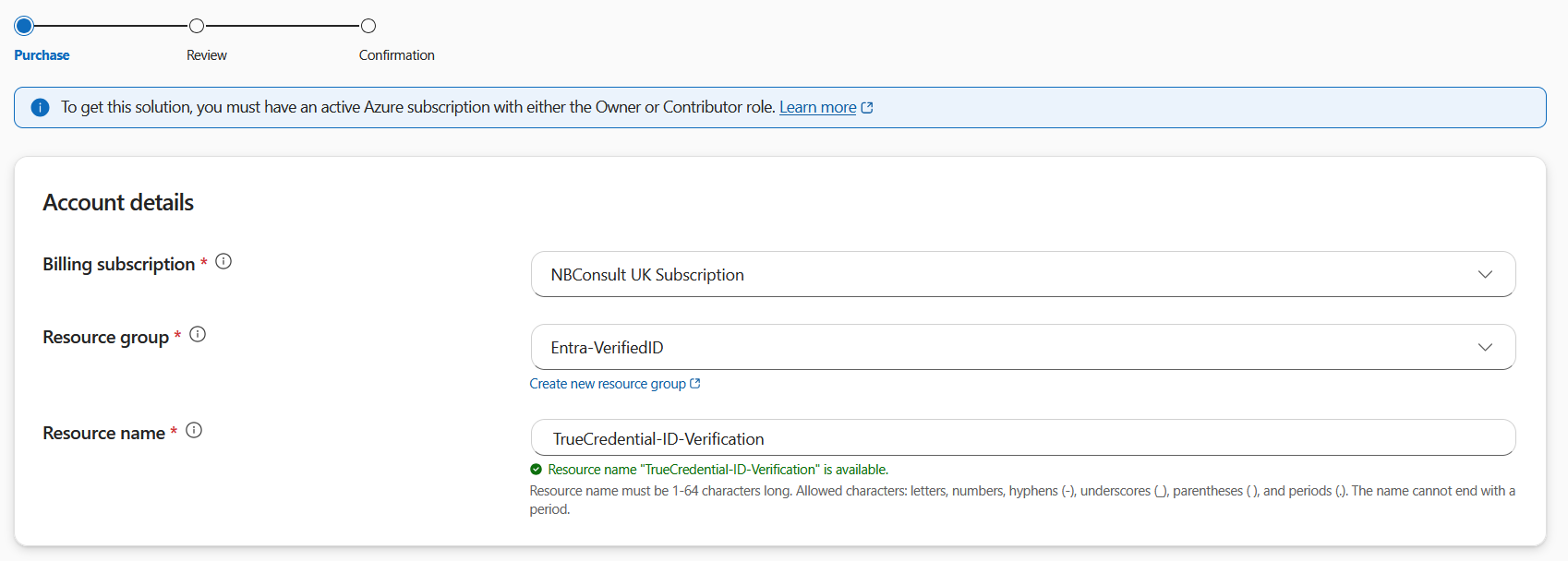1568x561 pixels.
Task: Click the filled Purchase step circle
Action: [24, 26]
